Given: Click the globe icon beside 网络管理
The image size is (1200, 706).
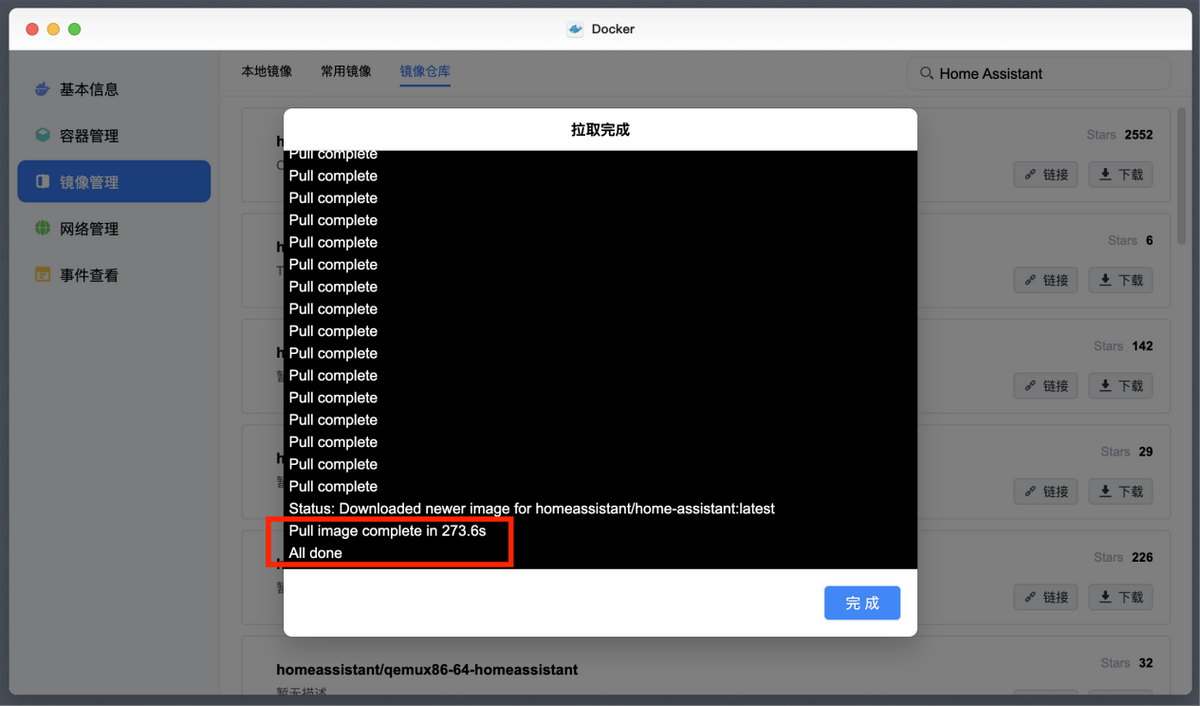Looking at the screenshot, I should tap(42, 228).
